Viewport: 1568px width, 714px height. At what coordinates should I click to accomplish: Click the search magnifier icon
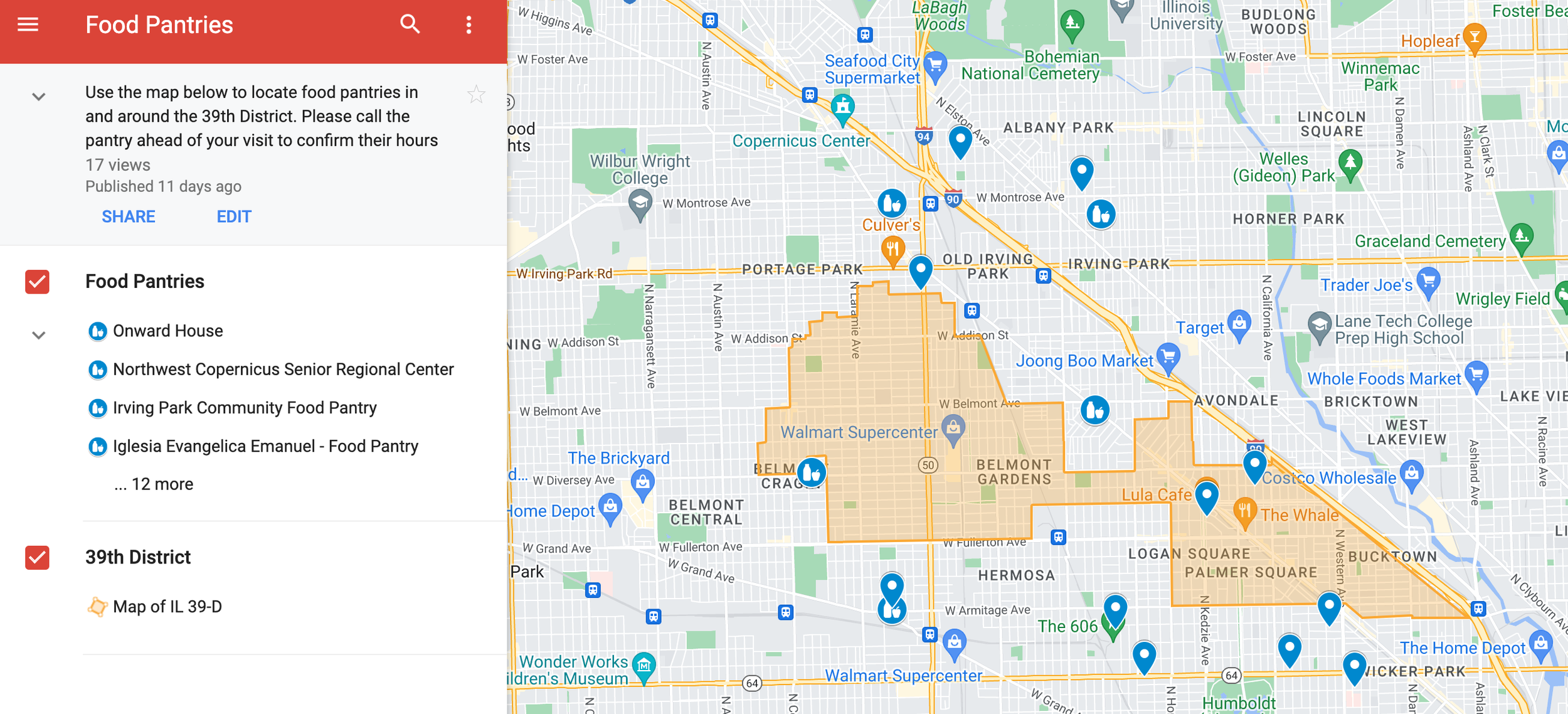point(410,24)
